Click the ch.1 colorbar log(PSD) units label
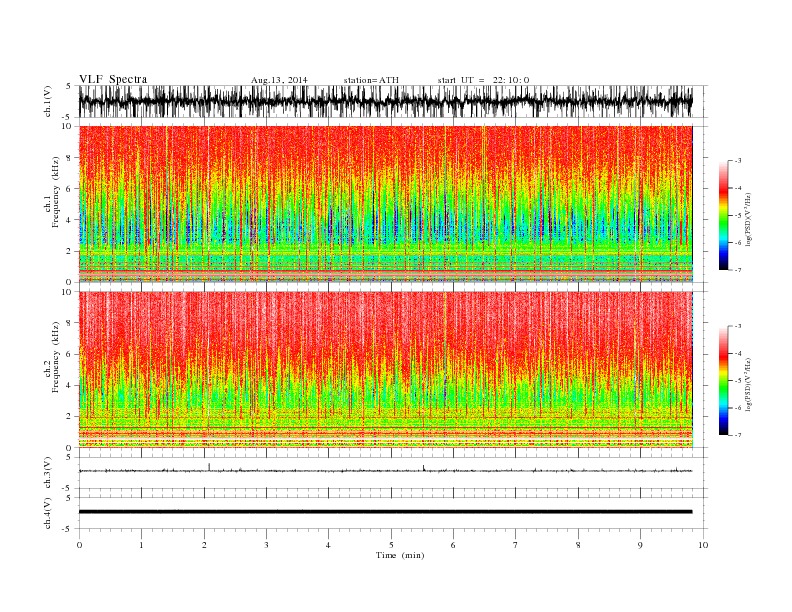The height and width of the screenshot is (612, 792). tap(749, 219)
